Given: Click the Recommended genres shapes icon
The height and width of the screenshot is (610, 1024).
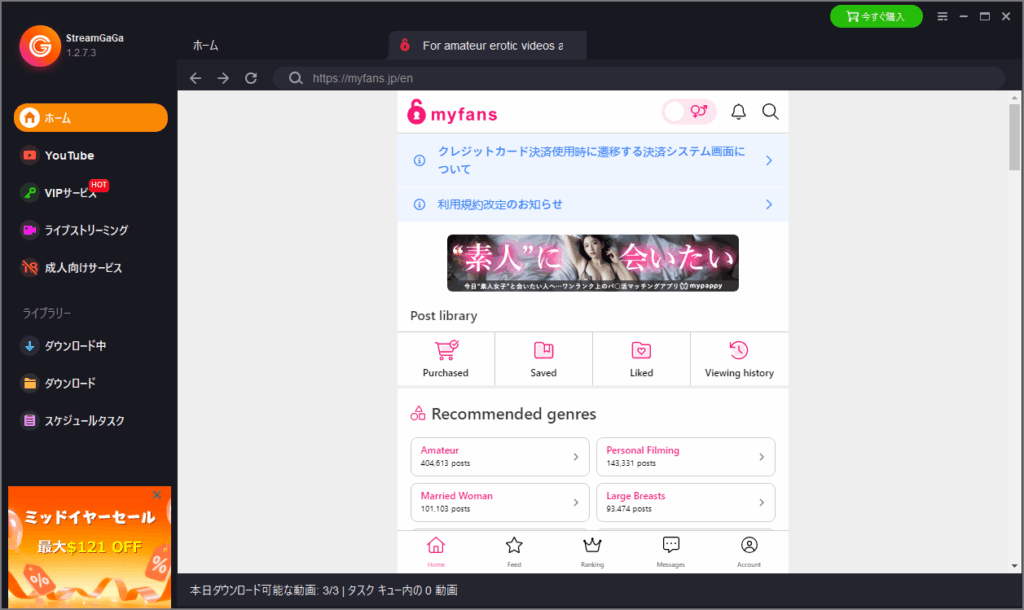Looking at the screenshot, I should (418, 413).
